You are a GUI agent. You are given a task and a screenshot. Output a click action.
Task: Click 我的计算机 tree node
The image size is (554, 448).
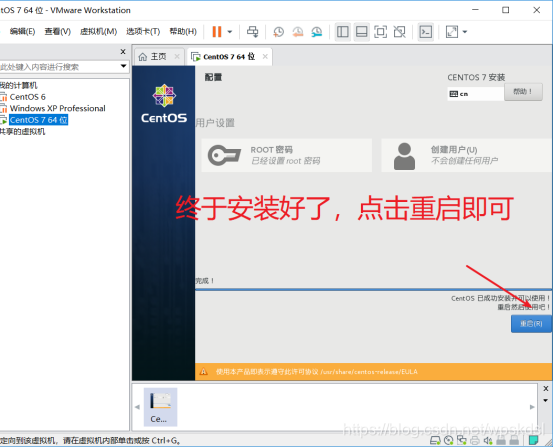click(x=18, y=85)
